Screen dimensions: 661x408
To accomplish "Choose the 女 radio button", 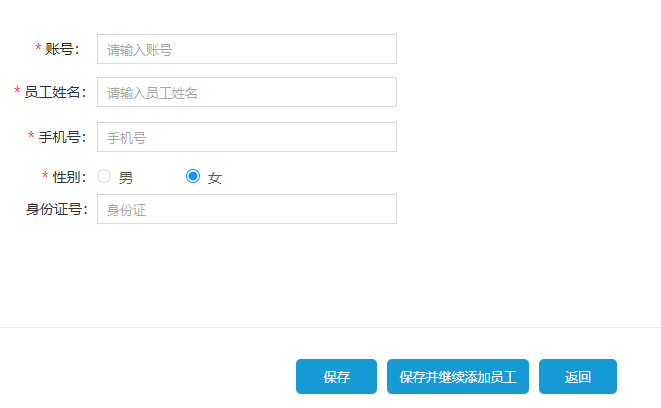I will coord(193,177).
